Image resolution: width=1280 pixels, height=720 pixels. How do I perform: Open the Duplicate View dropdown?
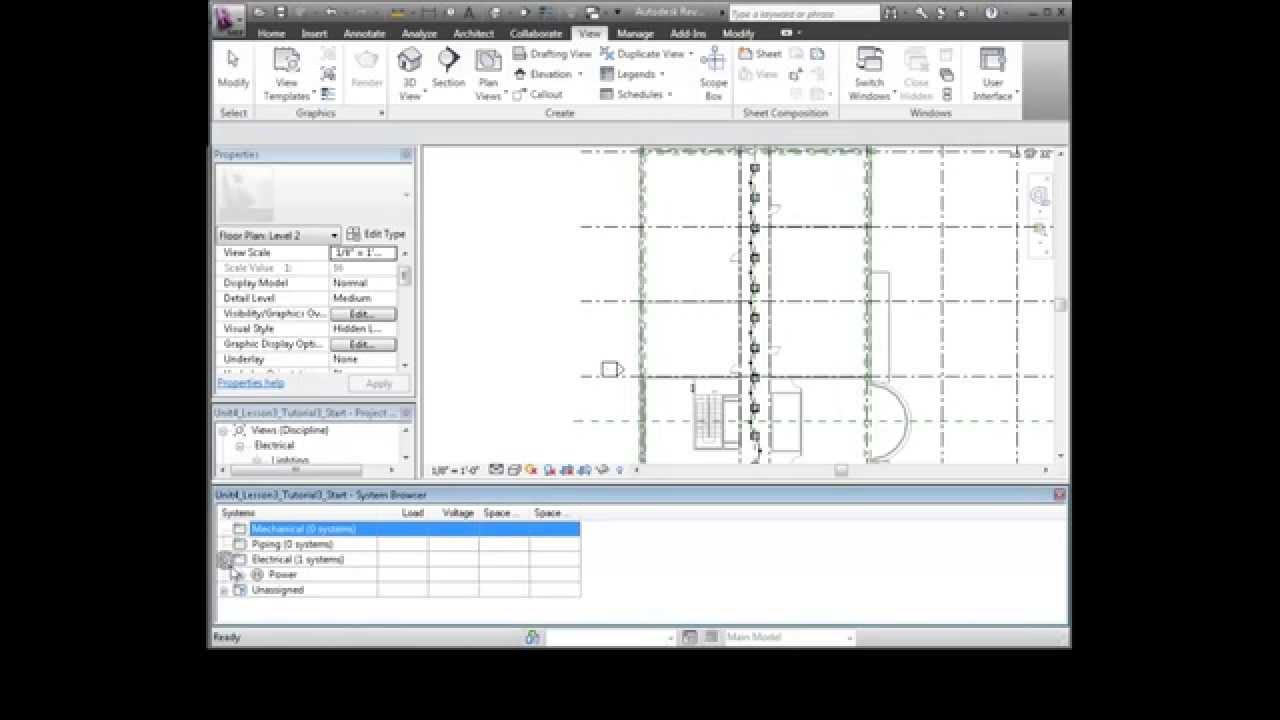coord(645,53)
